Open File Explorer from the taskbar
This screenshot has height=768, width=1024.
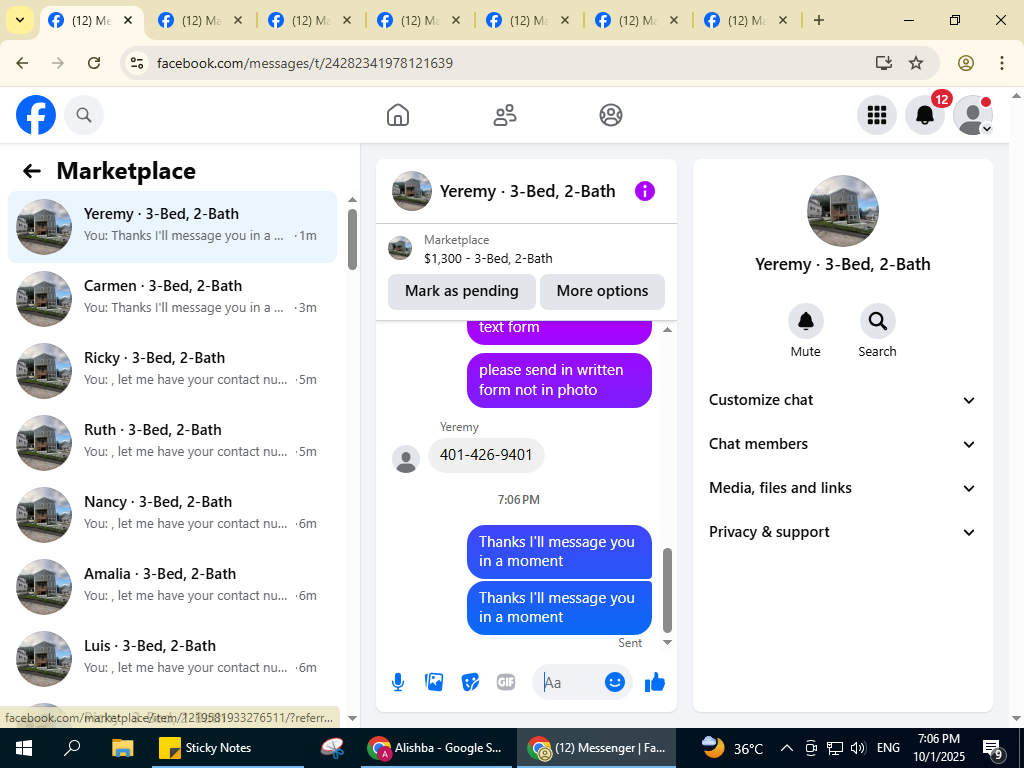(122, 748)
